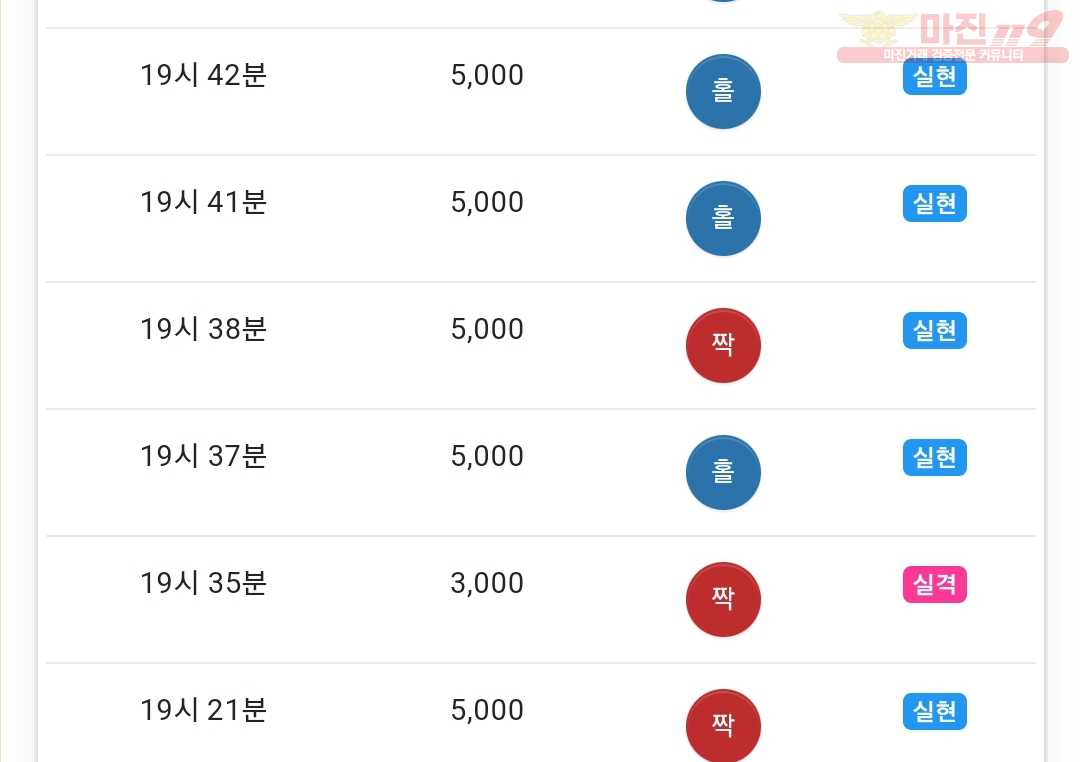
Task: Select the 19시 35분 time entry
Action: [x=203, y=583]
